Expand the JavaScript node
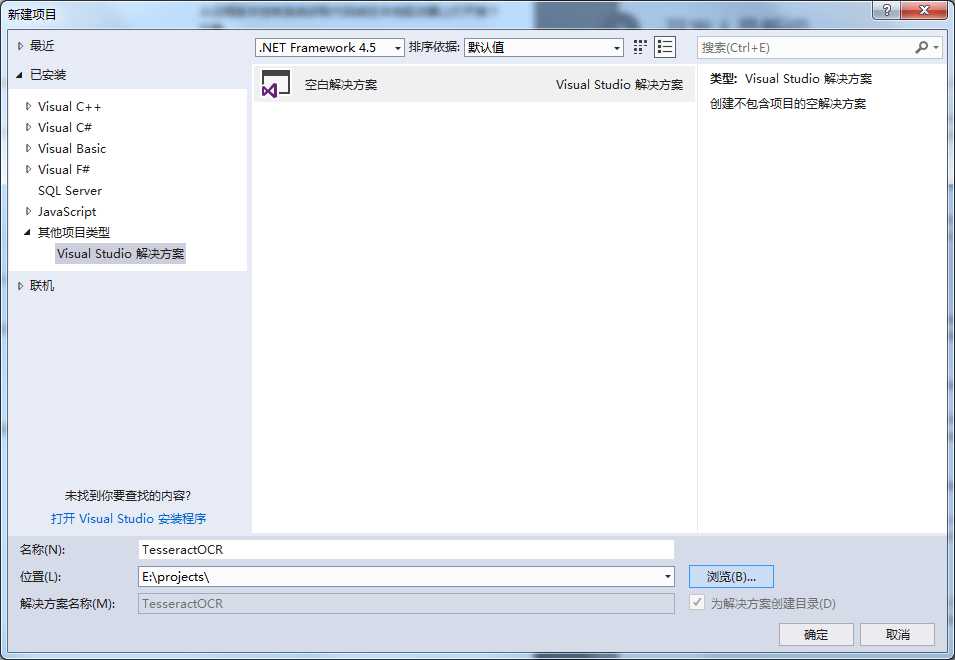955x660 pixels. [28, 211]
